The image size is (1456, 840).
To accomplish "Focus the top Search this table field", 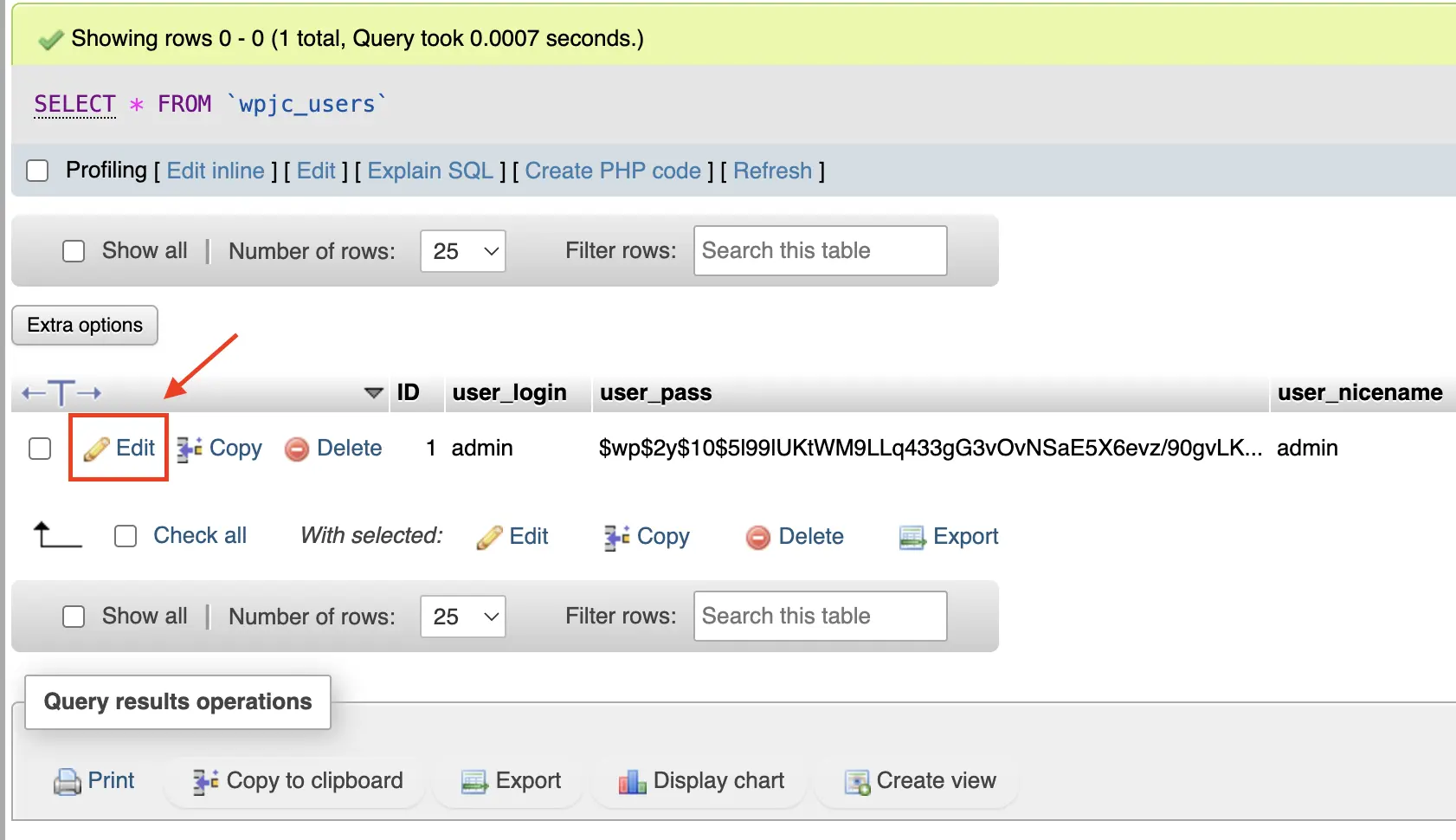I will click(820, 251).
